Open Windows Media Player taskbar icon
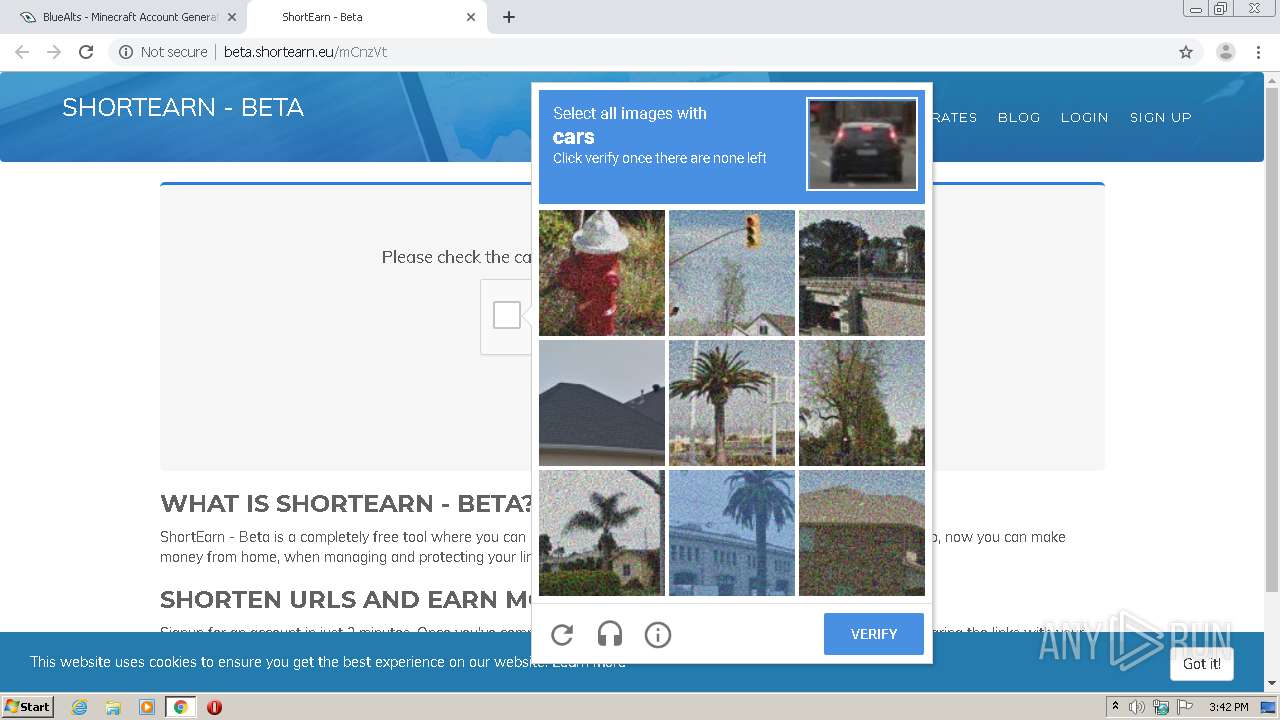The height and width of the screenshot is (720, 1280). (x=147, y=707)
